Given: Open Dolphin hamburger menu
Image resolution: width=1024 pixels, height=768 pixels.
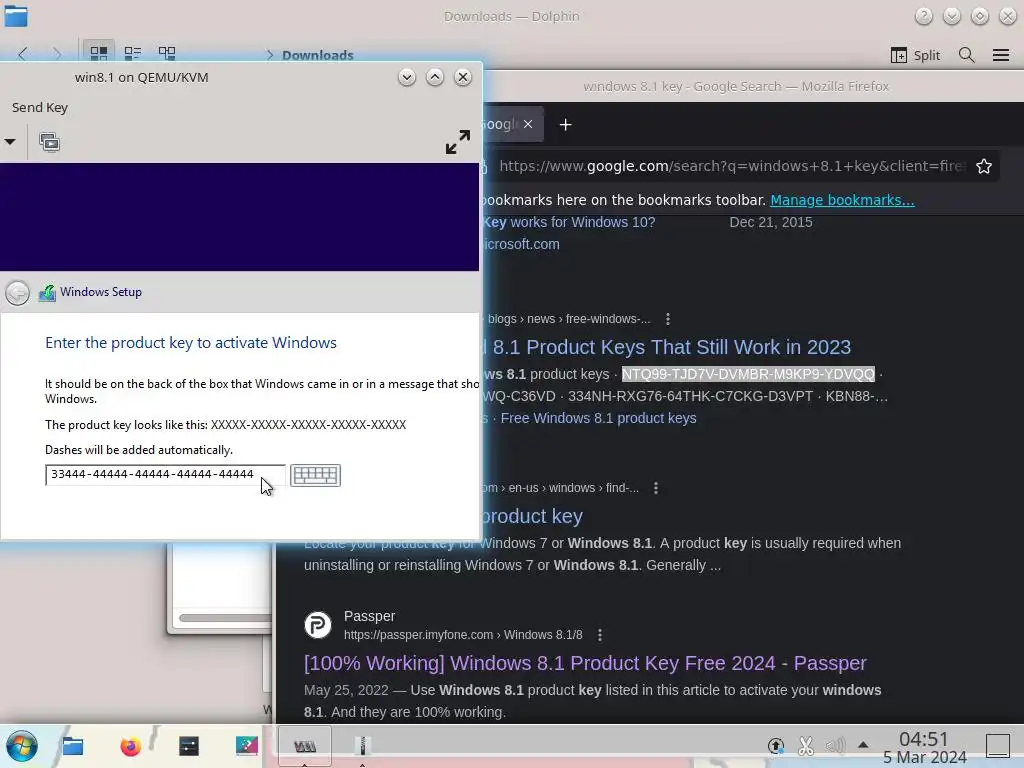Looking at the screenshot, I should [1000, 55].
